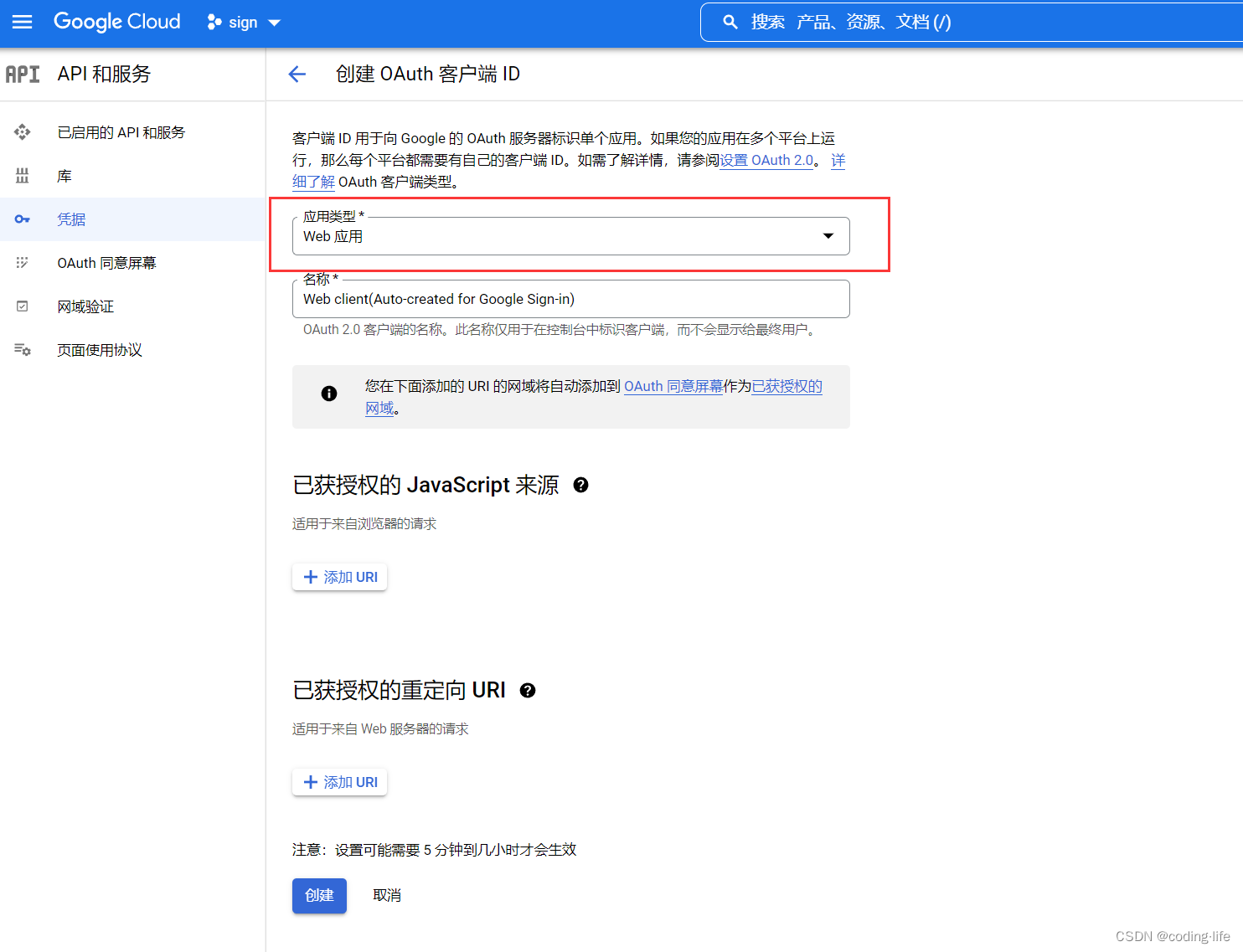Click the 网域验证 checkbox icon

click(x=23, y=306)
